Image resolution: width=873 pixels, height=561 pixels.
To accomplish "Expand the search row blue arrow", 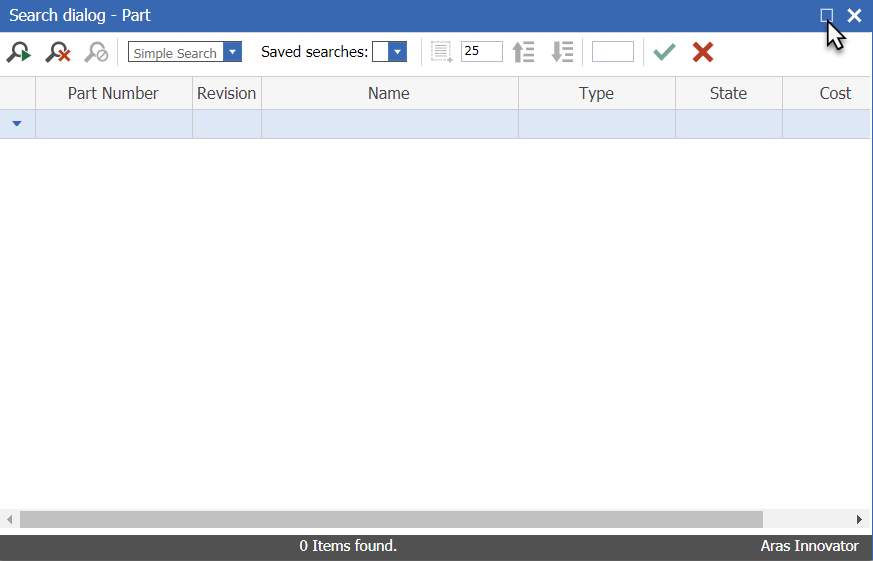I will pos(17,124).
